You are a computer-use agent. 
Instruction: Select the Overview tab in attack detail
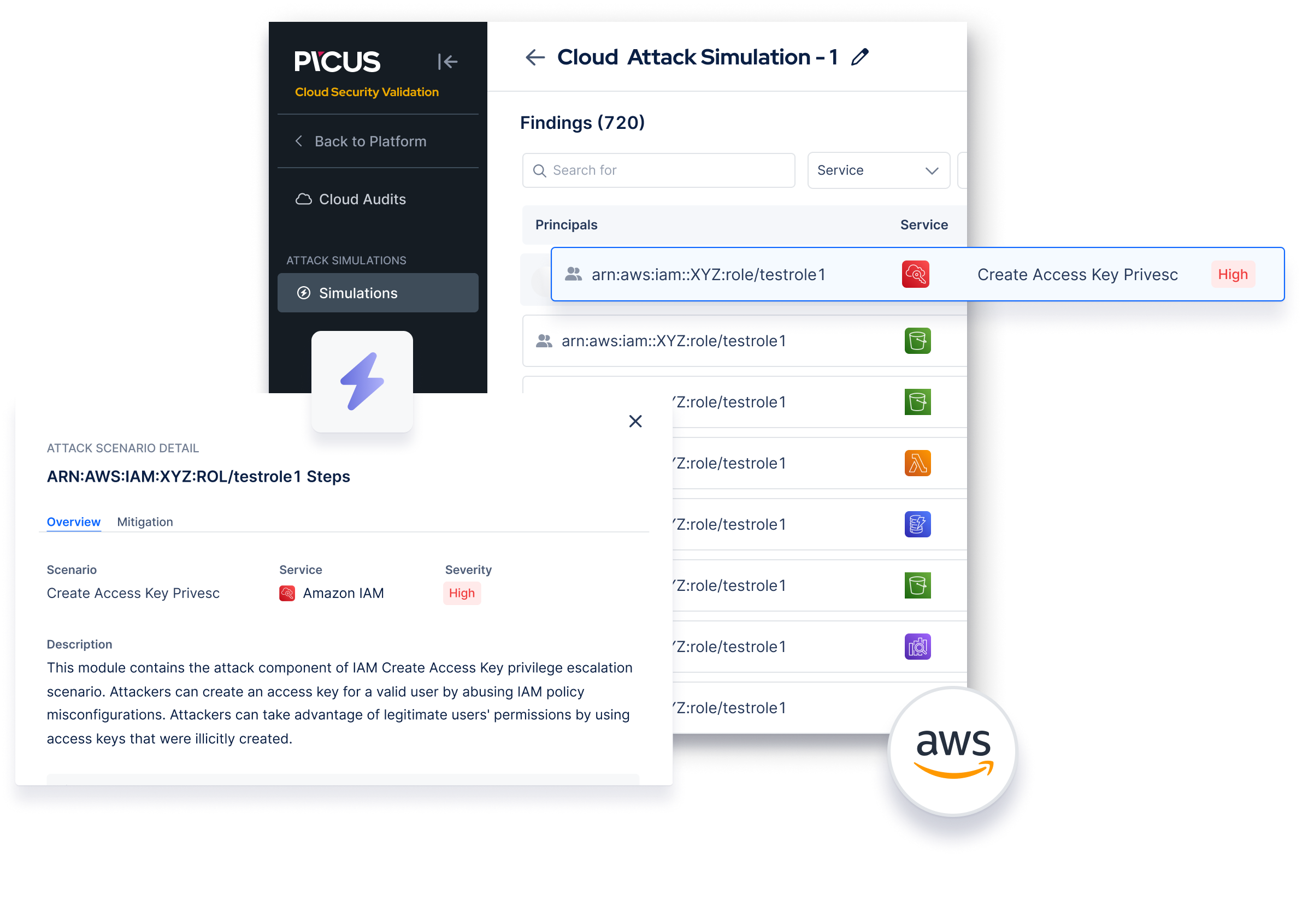pyautogui.click(x=74, y=520)
